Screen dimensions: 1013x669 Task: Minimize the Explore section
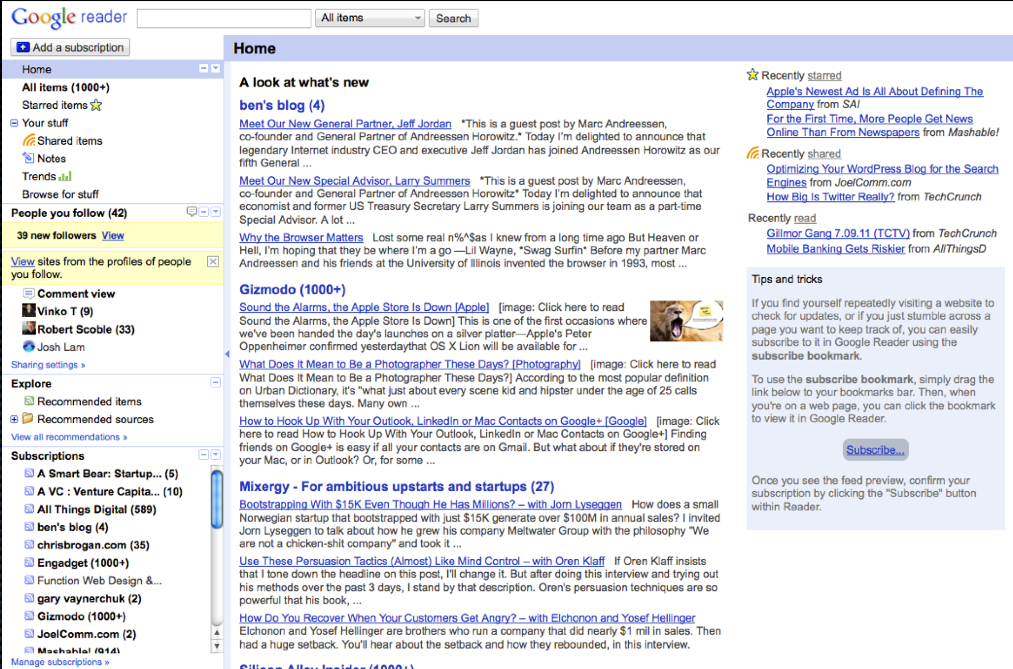tap(216, 382)
